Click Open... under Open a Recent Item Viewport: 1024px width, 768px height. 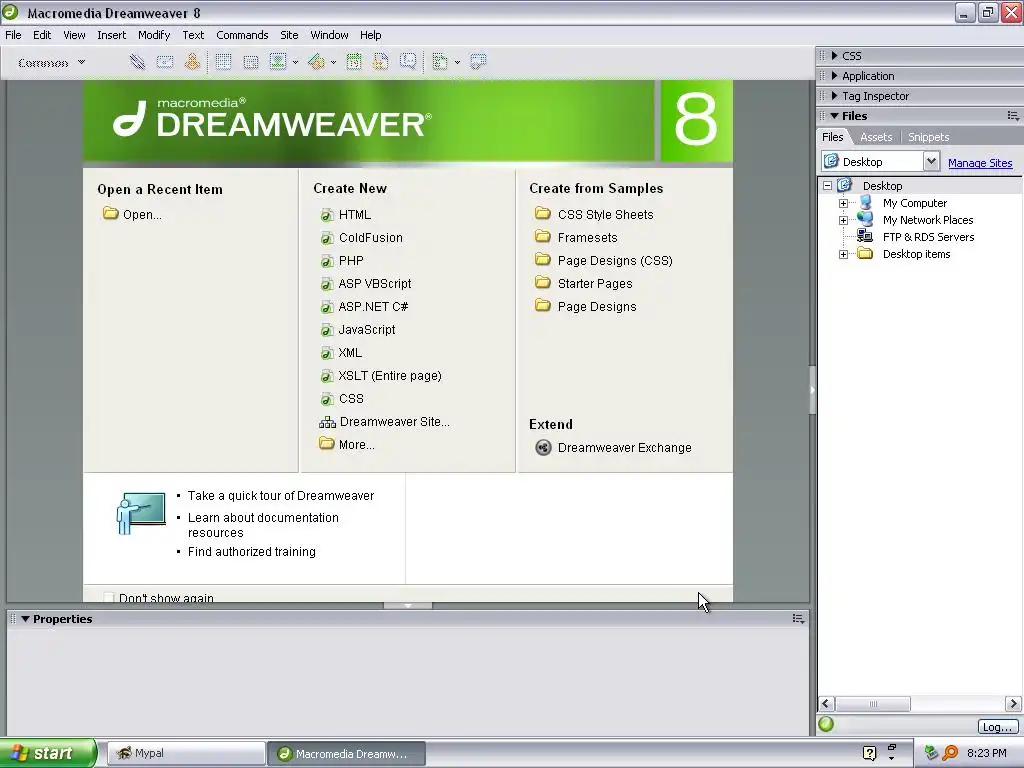pos(133,214)
